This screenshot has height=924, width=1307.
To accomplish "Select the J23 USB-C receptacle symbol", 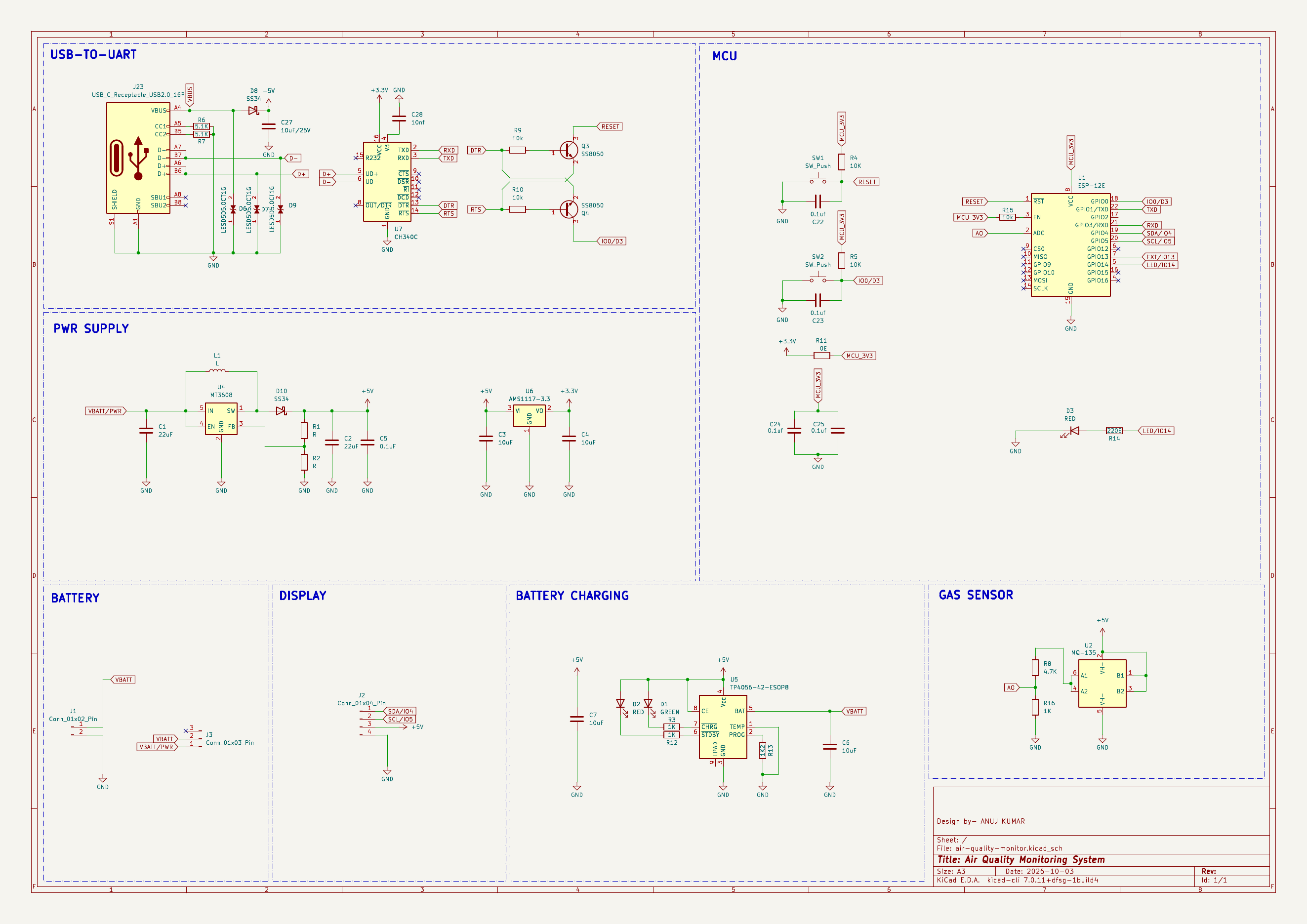I will click(x=138, y=158).
